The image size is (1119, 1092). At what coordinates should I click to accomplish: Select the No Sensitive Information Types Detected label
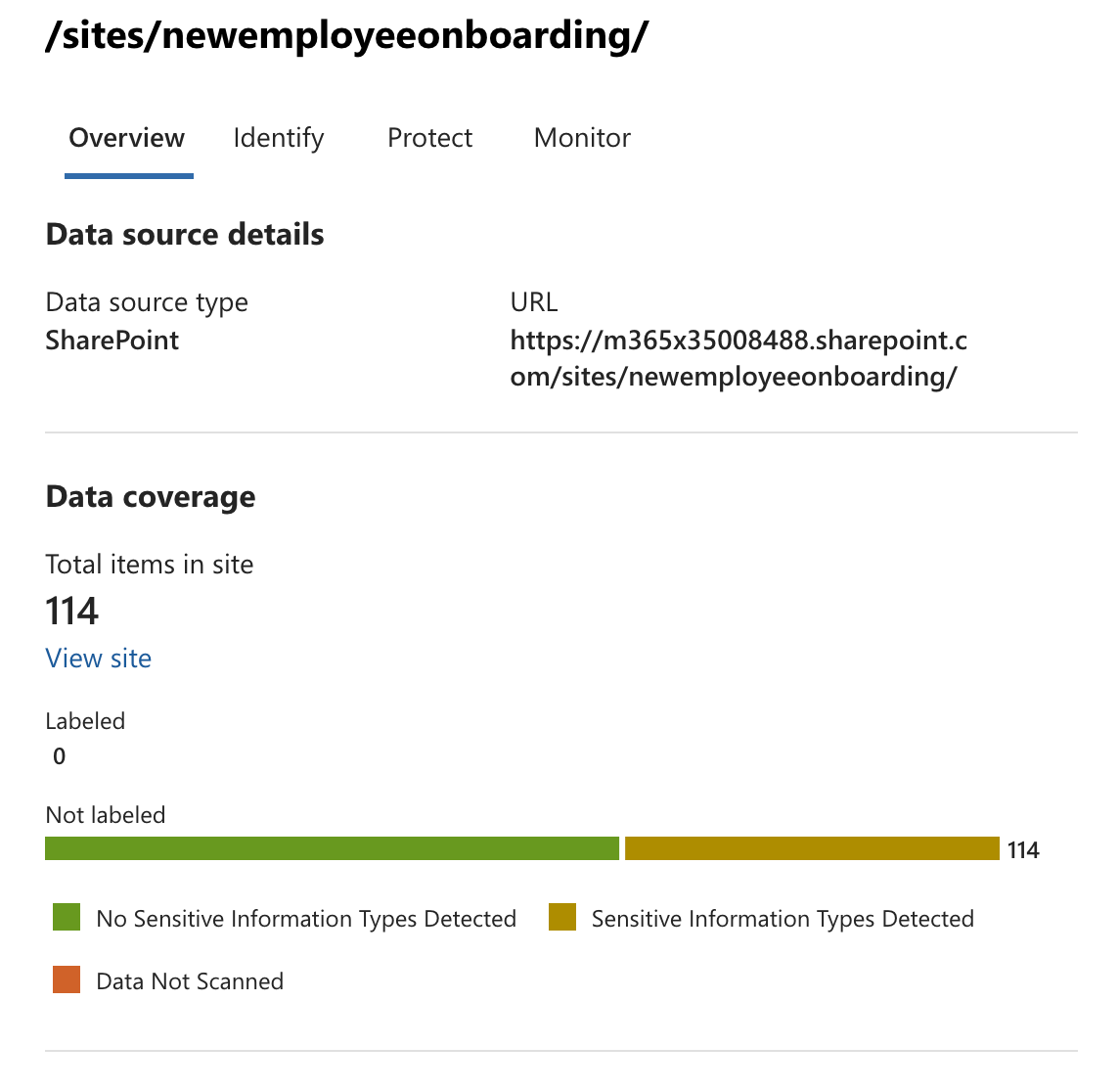[x=306, y=919]
